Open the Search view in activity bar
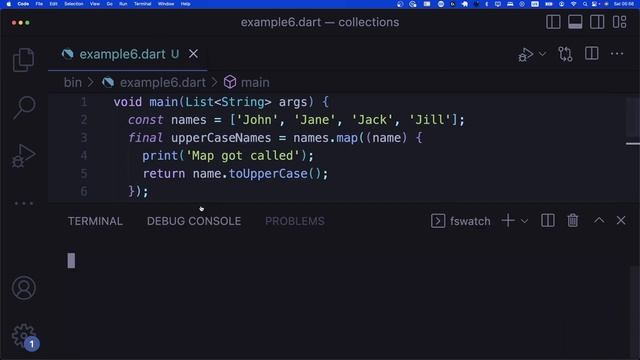The height and width of the screenshot is (360, 640). click(24, 107)
